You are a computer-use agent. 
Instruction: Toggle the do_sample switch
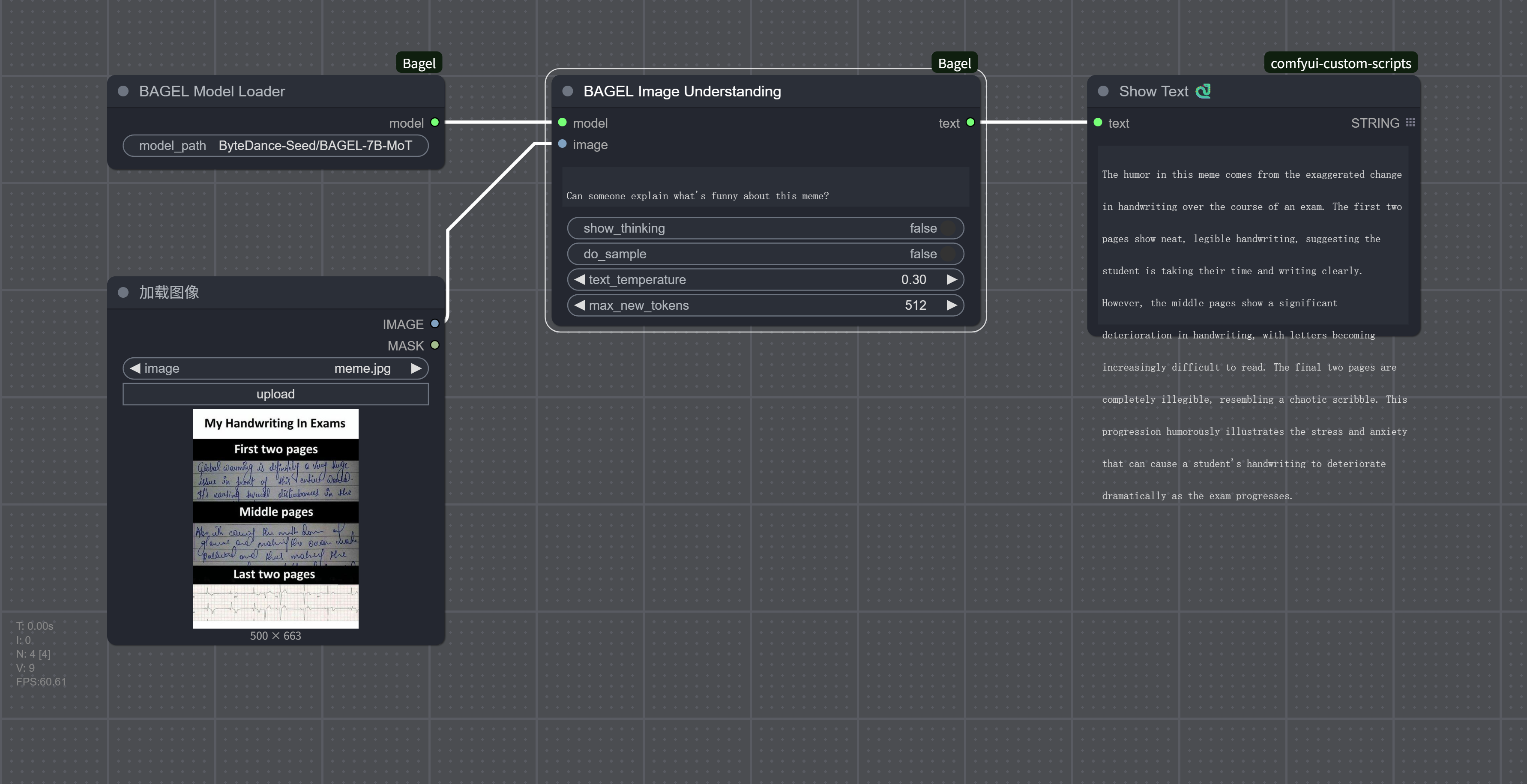(947, 254)
